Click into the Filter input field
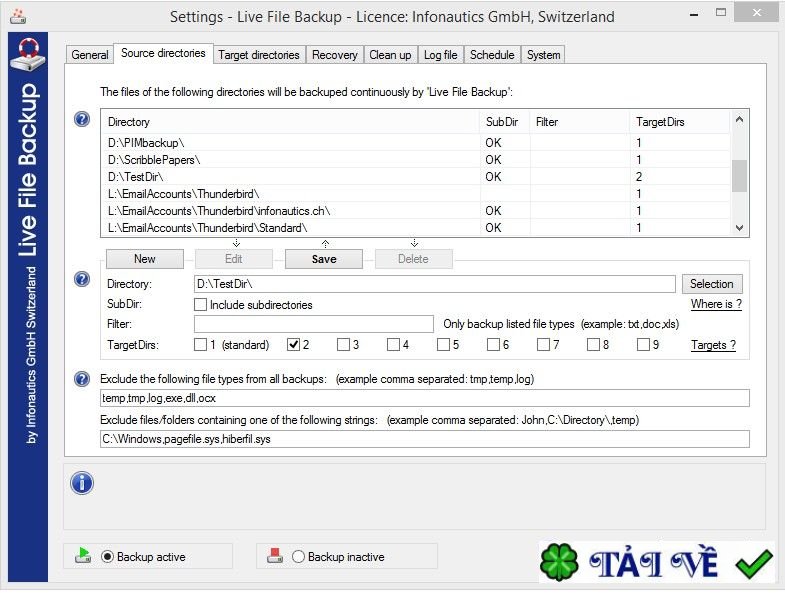785x593 pixels. (x=314, y=324)
